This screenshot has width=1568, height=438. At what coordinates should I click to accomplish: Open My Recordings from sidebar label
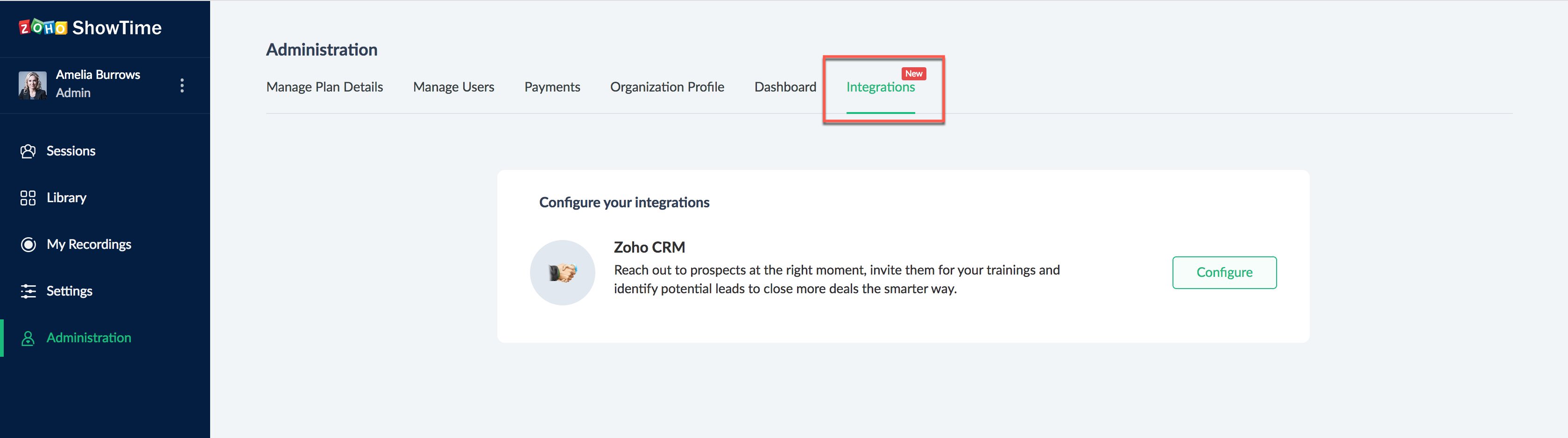(x=89, y=245)
